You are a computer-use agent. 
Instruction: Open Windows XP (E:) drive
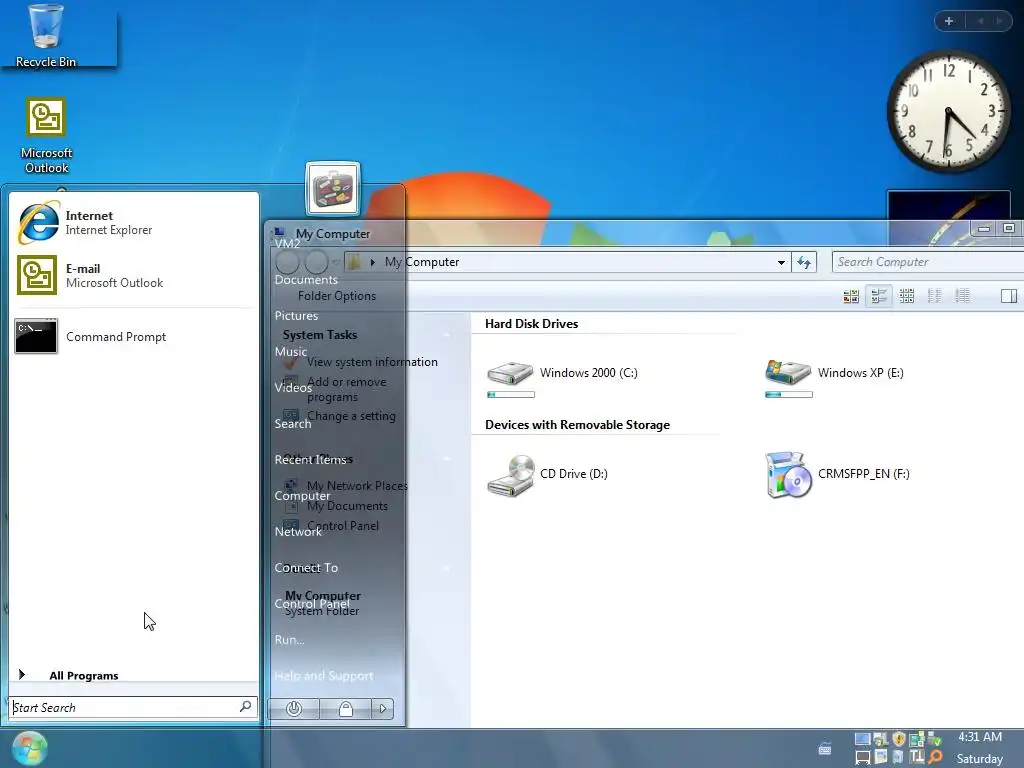(835, 377)
